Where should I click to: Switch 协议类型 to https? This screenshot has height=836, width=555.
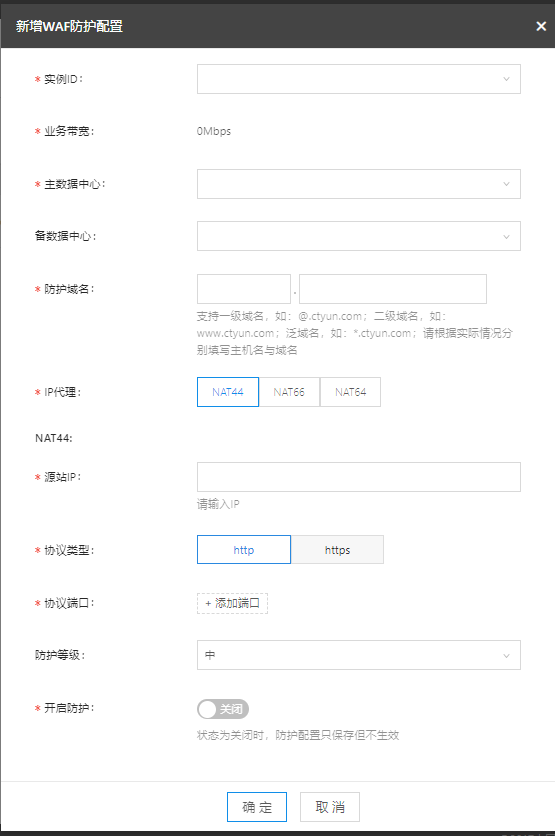[x=337, y=550]
